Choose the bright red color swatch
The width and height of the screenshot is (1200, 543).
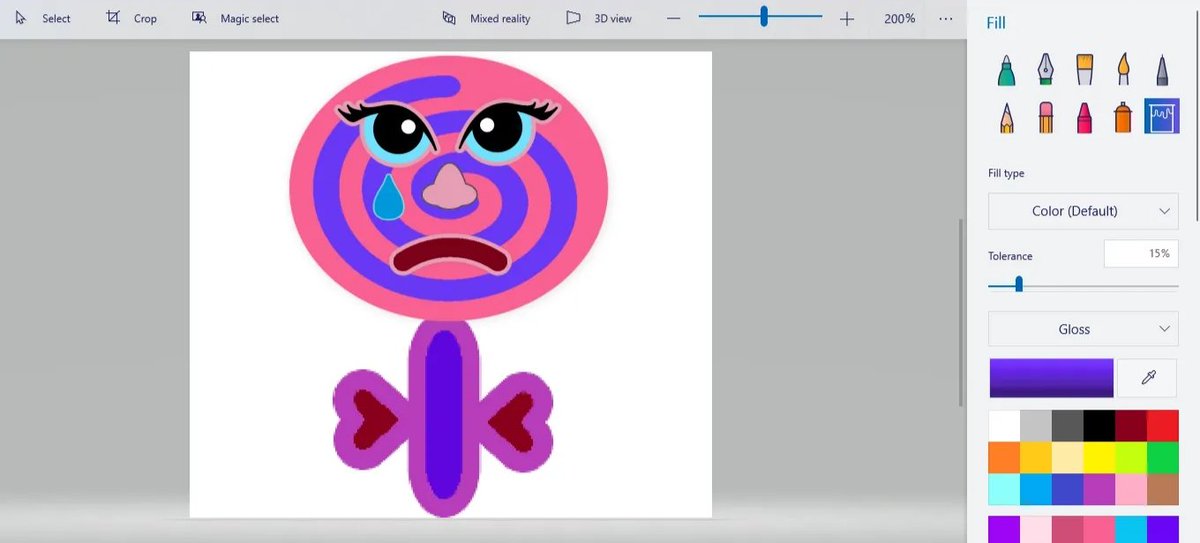[x=1163, y=425]
